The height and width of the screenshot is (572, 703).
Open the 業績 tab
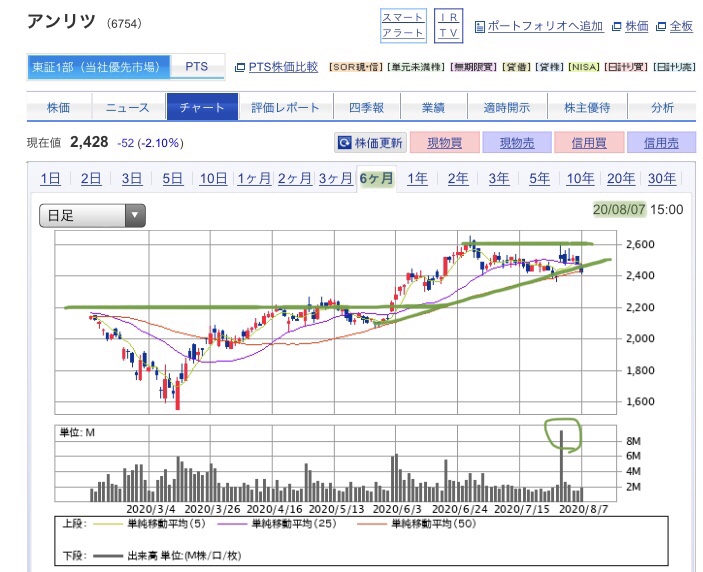click(x=434, y=107)
